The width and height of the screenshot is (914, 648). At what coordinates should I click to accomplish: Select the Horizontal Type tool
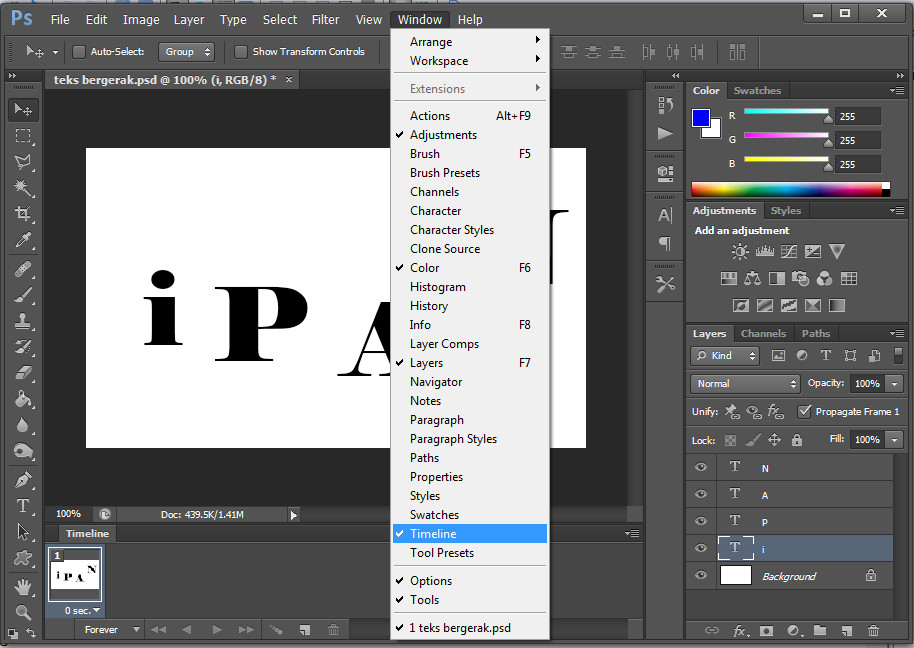tap(23, 505)
